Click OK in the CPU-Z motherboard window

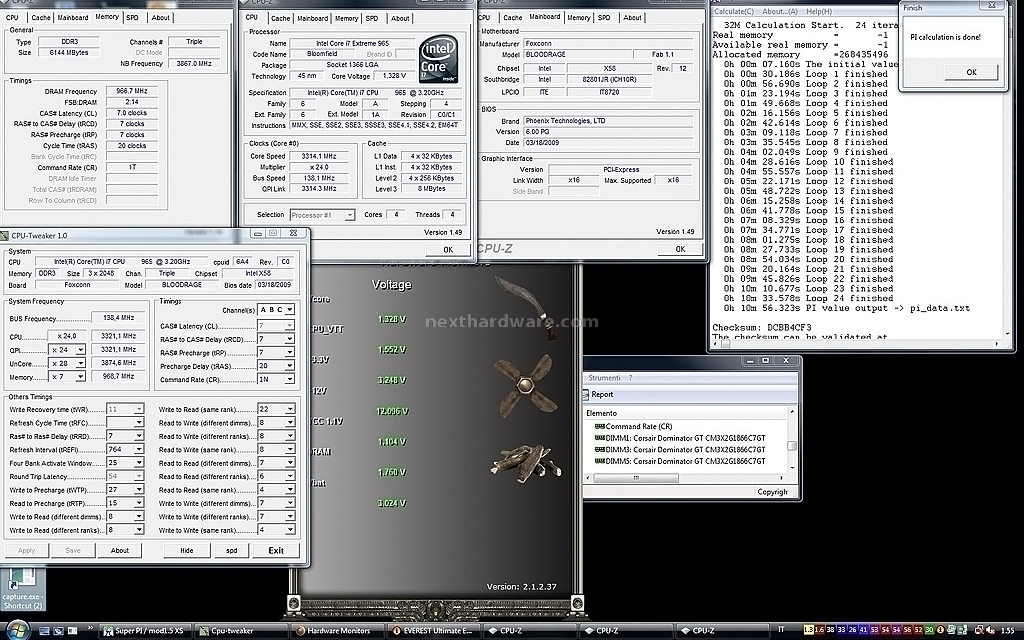[x=680, y=249]
